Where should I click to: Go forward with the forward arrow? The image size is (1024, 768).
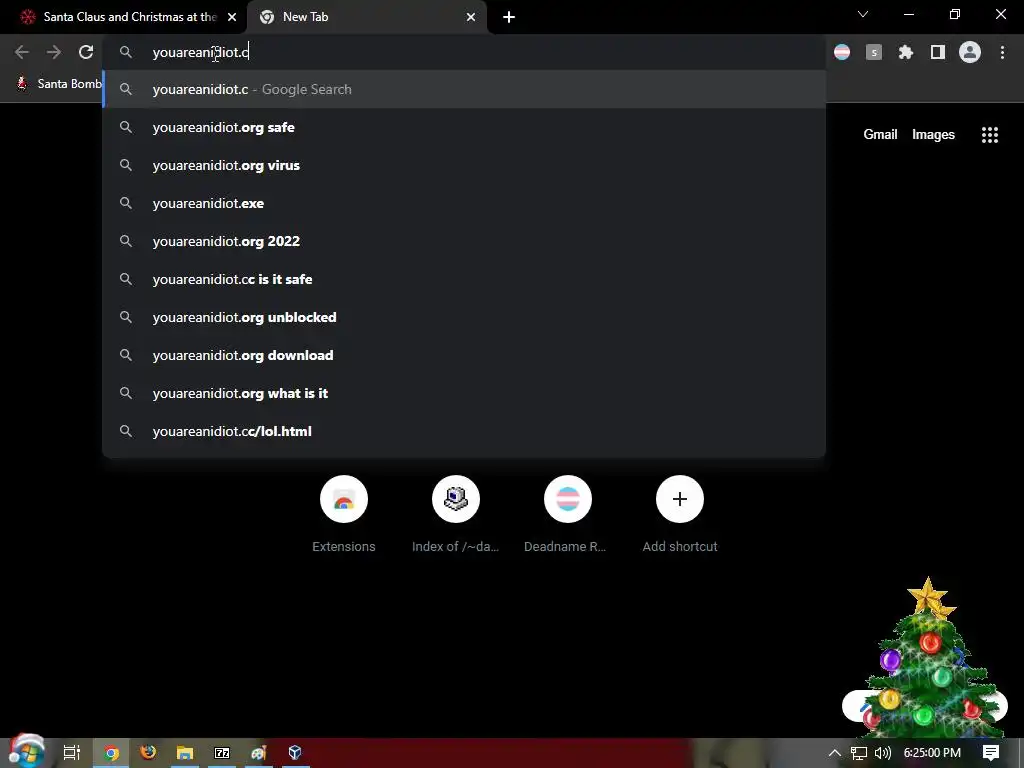tap(54, 52)
